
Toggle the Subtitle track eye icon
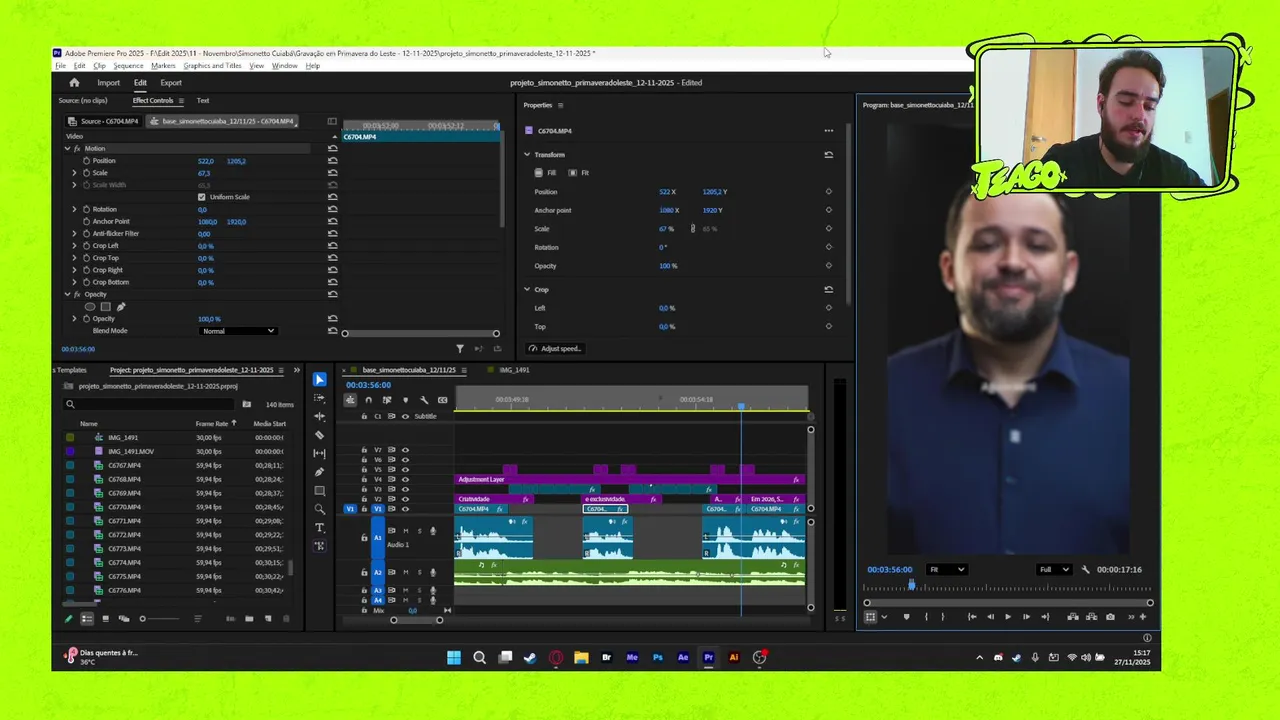pos(405,416)
